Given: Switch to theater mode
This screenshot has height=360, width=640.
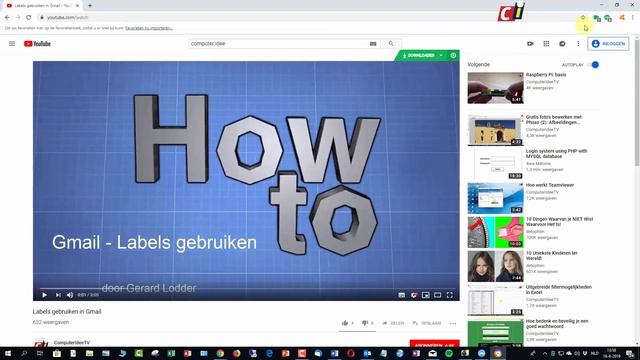Looking at the screenshot, I should [x=438, y=295].
